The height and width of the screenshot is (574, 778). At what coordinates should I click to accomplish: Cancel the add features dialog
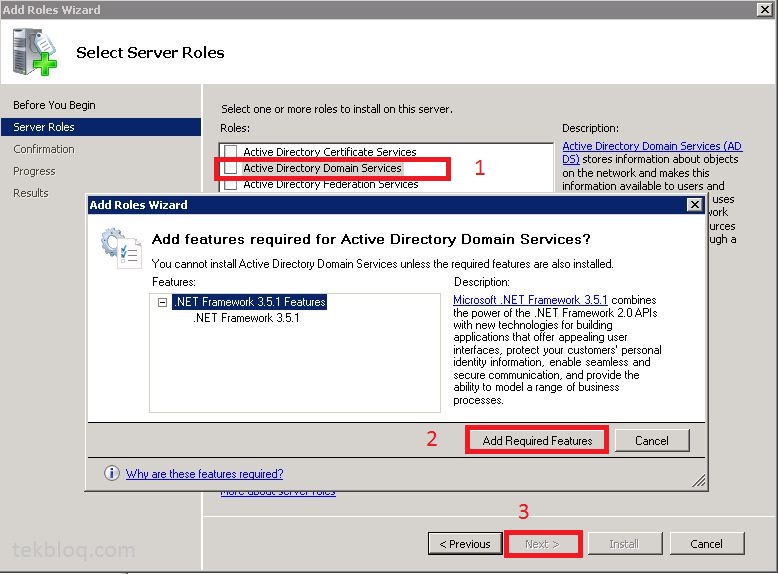click(x=652, y=441)
